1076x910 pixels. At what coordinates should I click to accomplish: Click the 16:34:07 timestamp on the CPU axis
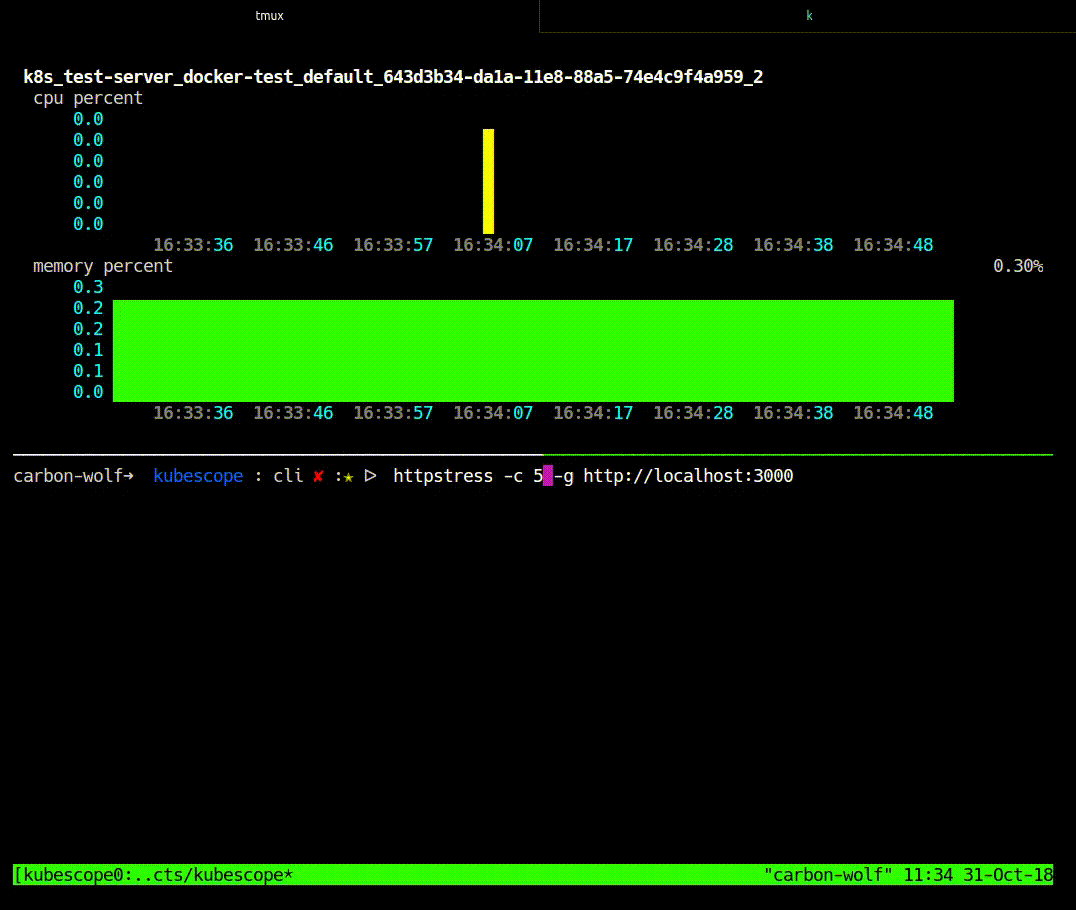click(493, 244)
